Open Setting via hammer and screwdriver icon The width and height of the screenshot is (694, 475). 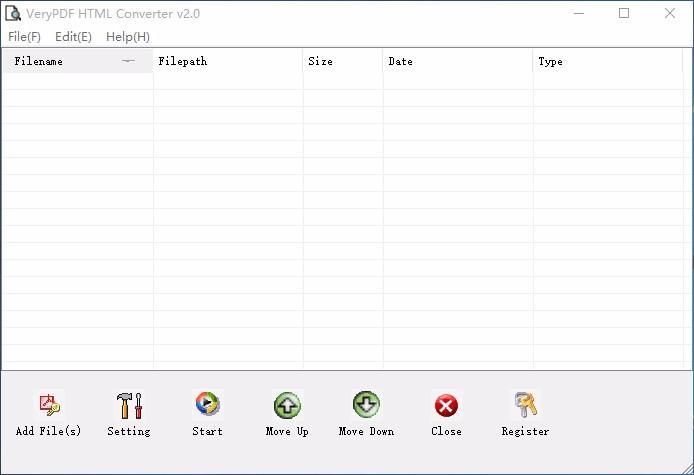click(129, 405)
